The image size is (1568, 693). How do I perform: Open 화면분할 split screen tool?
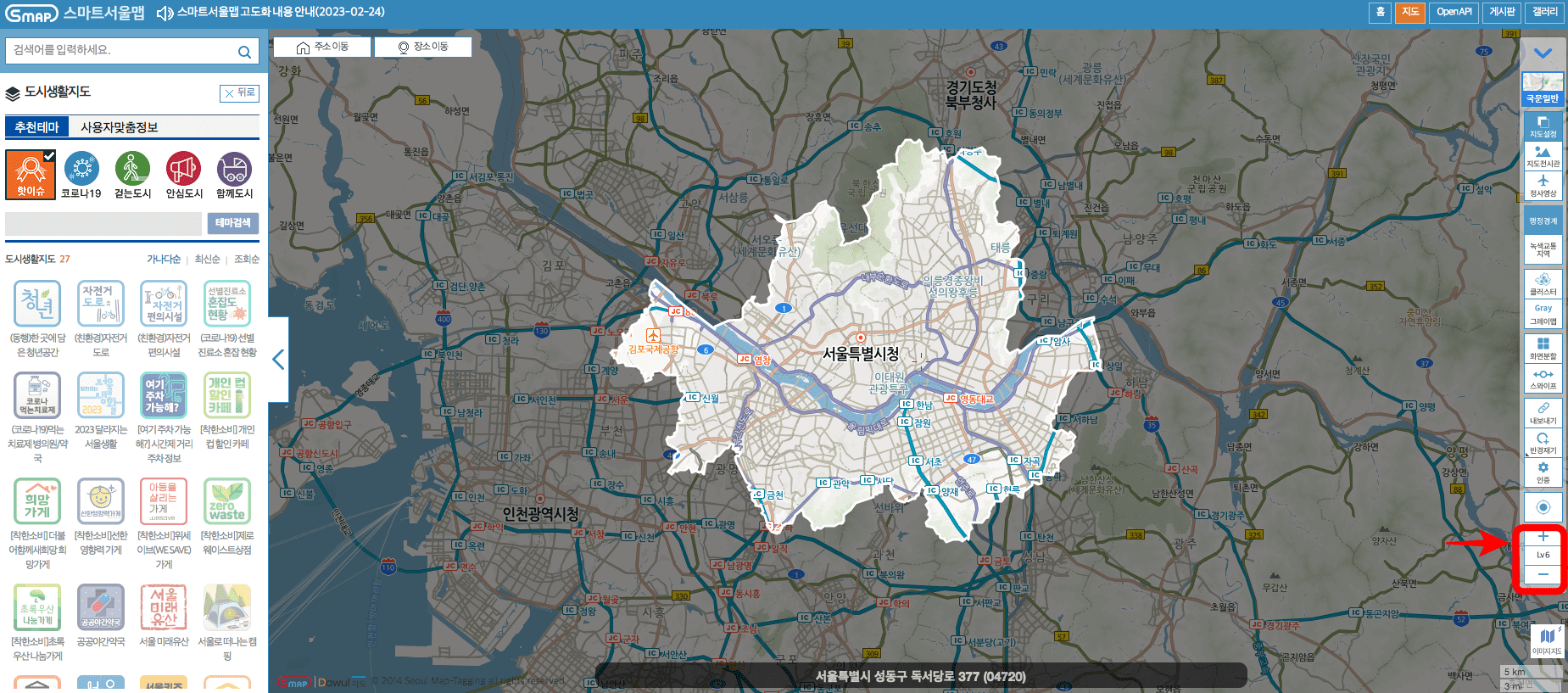[1543, 349]
